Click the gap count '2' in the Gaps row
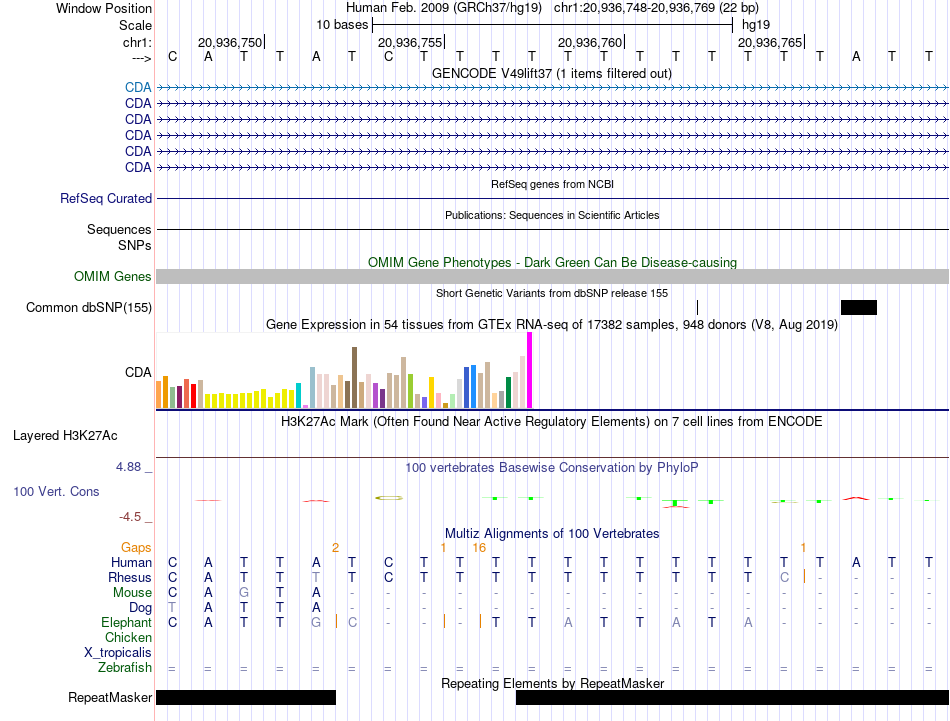Image resolution: width=950 pixels, height=721 pixels. point(335,548)
